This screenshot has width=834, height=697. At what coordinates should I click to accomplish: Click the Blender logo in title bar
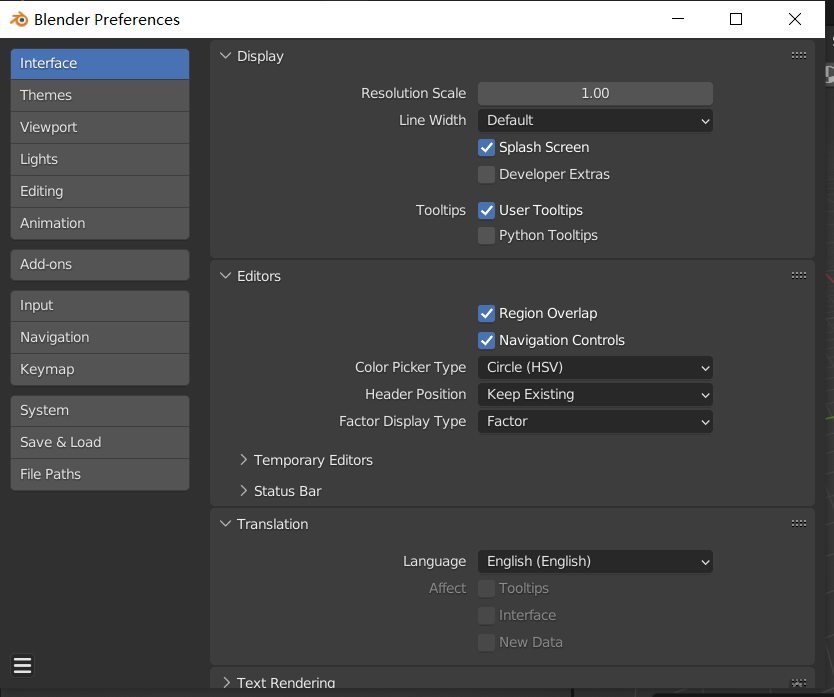point(17,20)
